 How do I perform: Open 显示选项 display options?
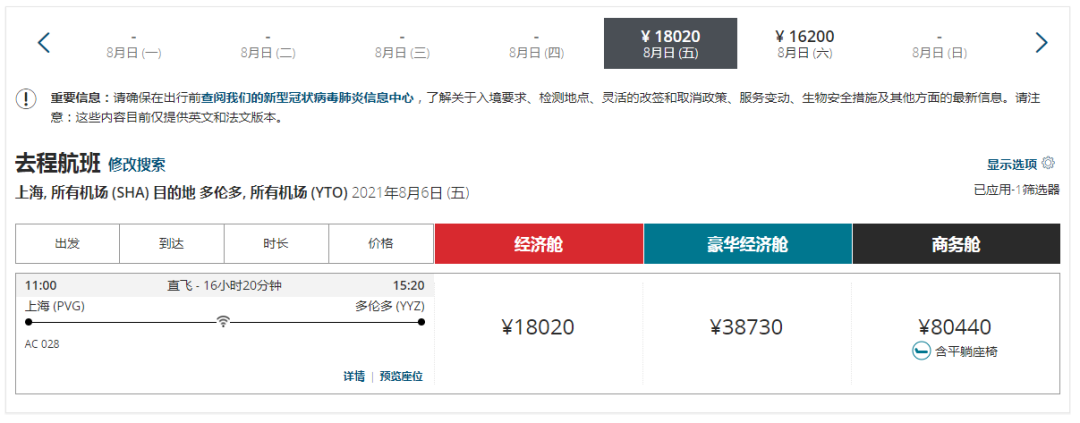click(1012, 164)
